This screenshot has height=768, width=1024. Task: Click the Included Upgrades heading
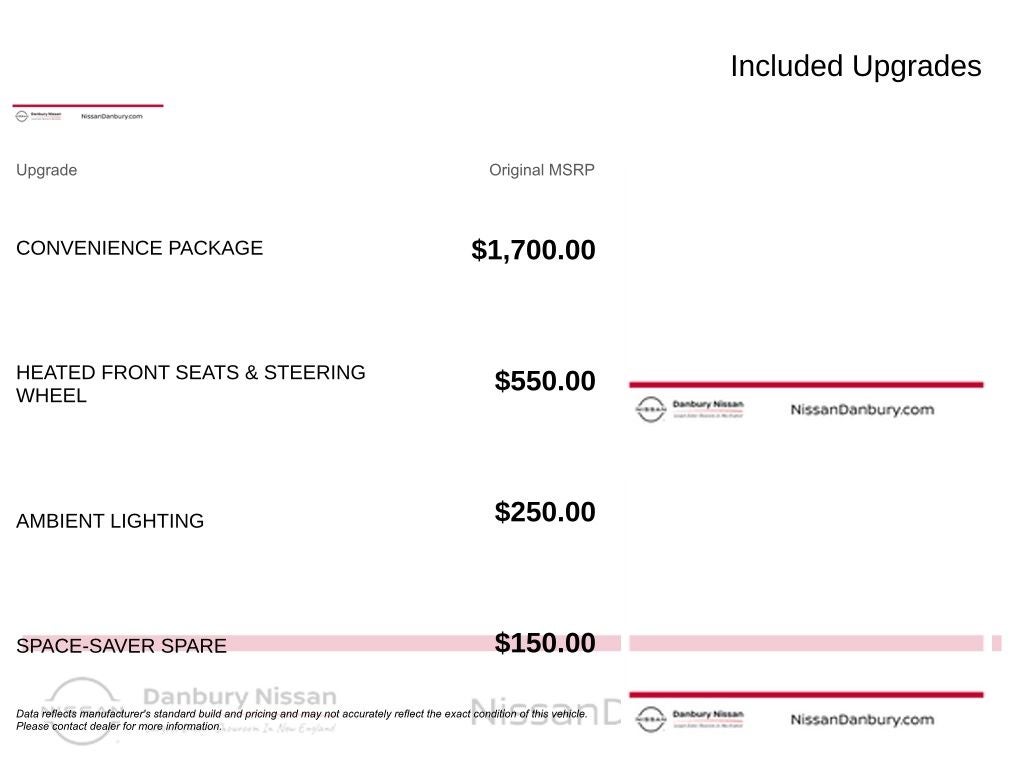click(856, 66)
